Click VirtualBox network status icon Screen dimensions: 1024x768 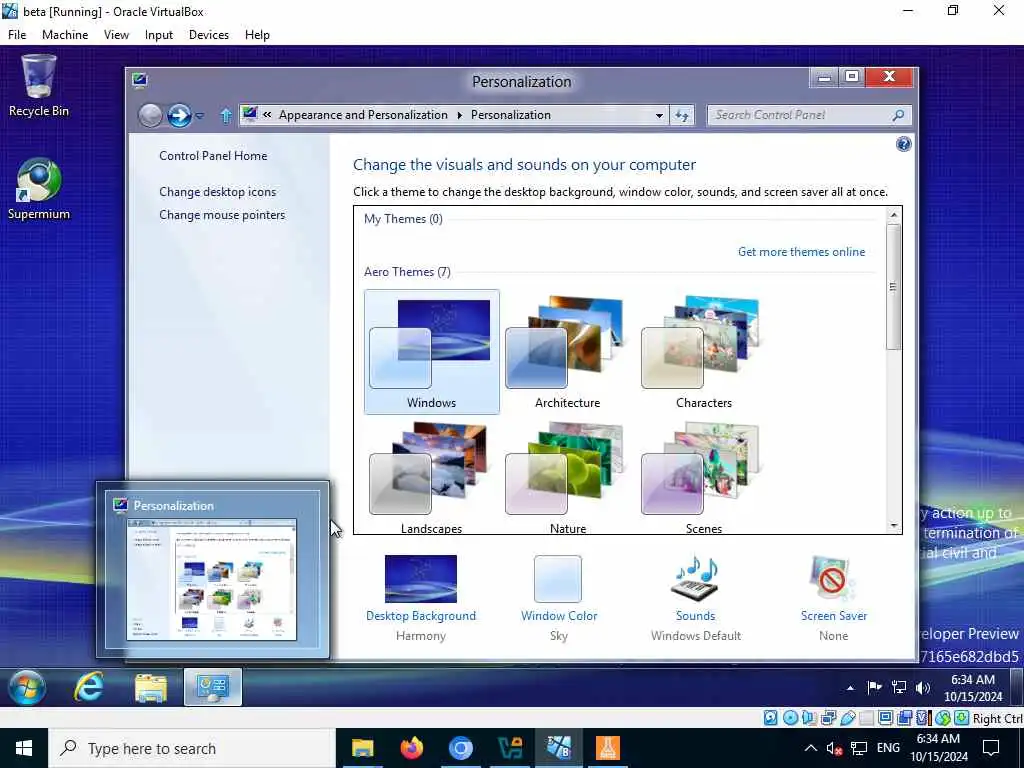(828, 718)
